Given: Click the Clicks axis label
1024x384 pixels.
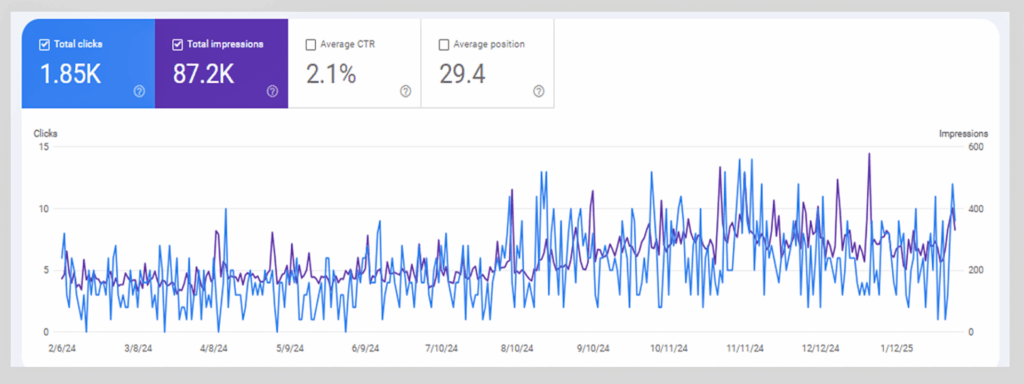Looking at the screenshot, I should 46,134.
